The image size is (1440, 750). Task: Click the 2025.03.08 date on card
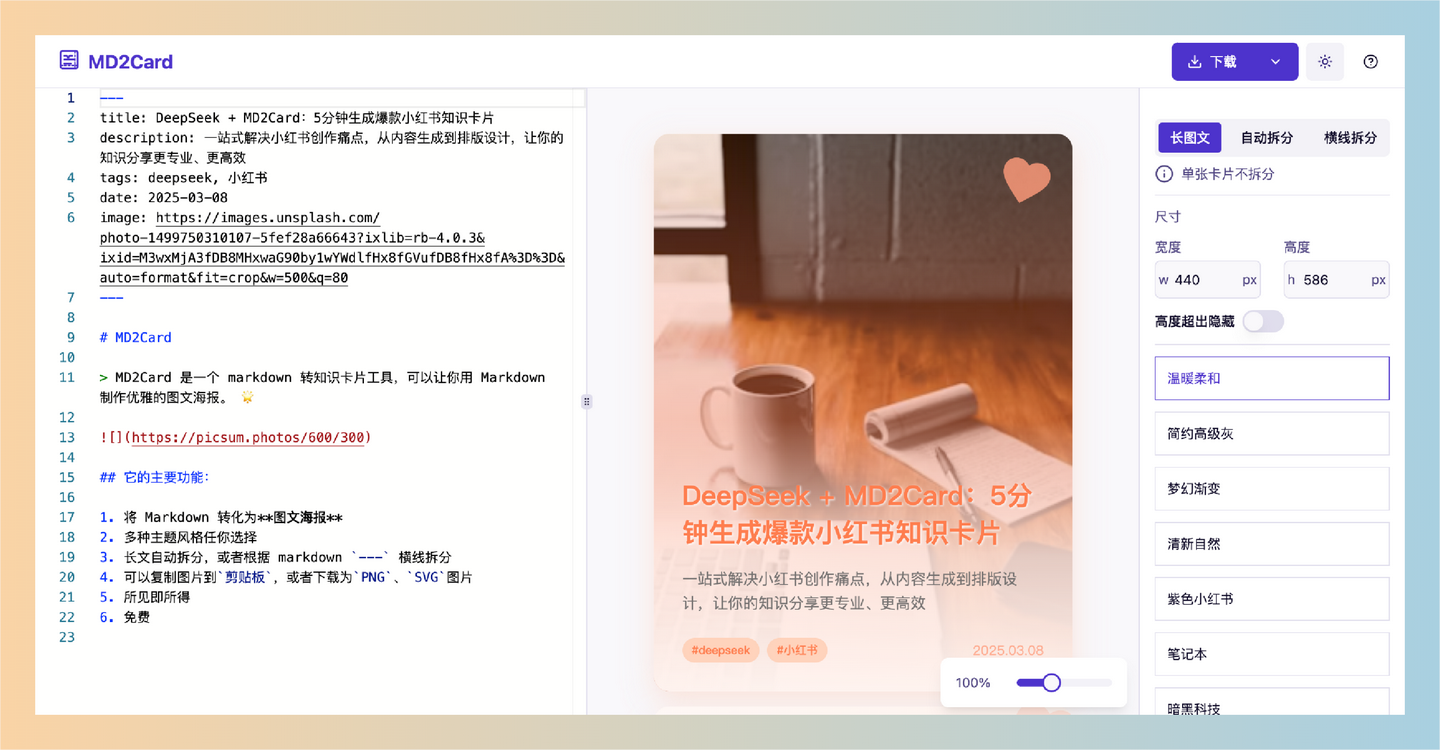click(x=1008, y=650)
